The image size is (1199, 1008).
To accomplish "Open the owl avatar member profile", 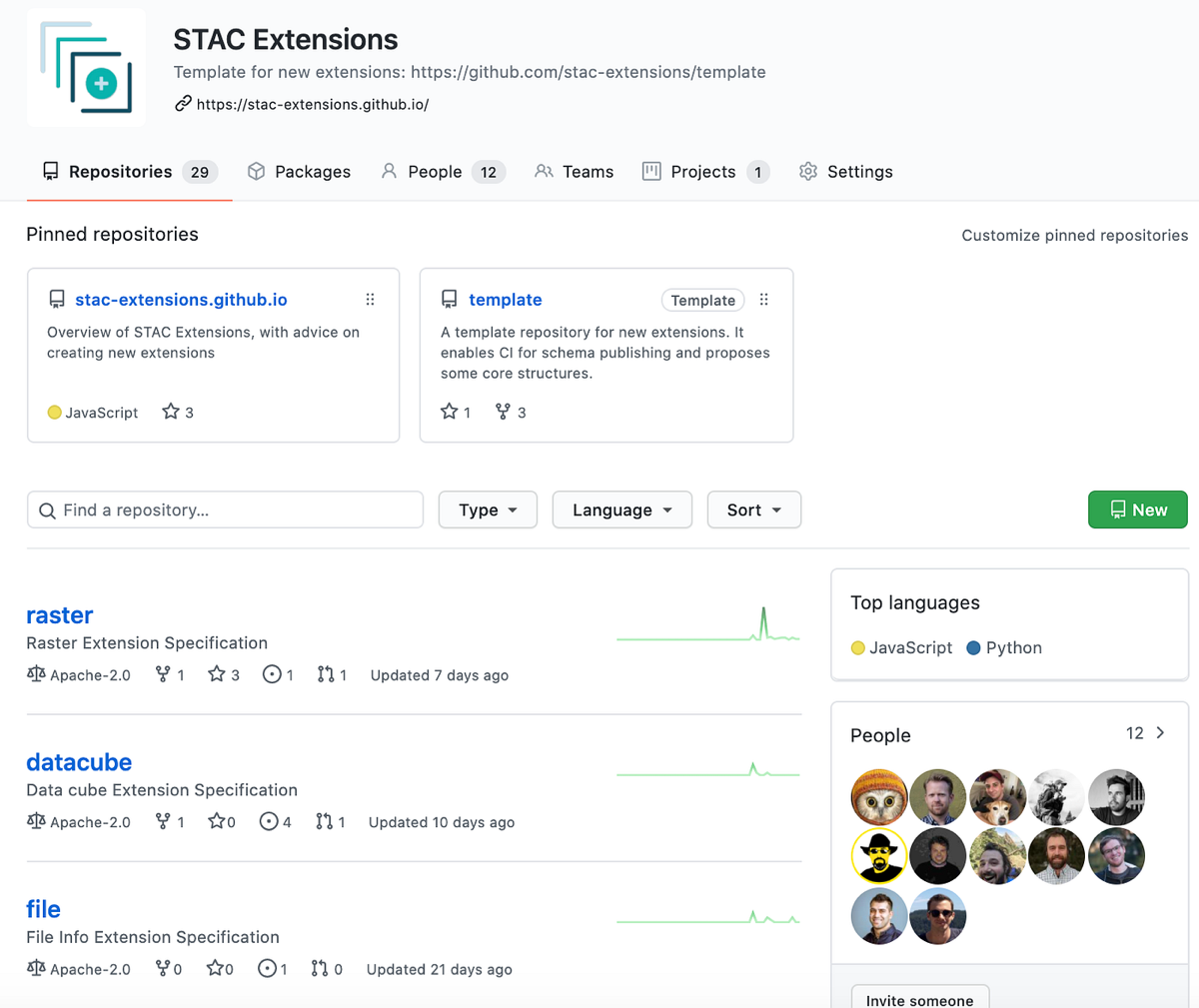I will tap(879, 797).
